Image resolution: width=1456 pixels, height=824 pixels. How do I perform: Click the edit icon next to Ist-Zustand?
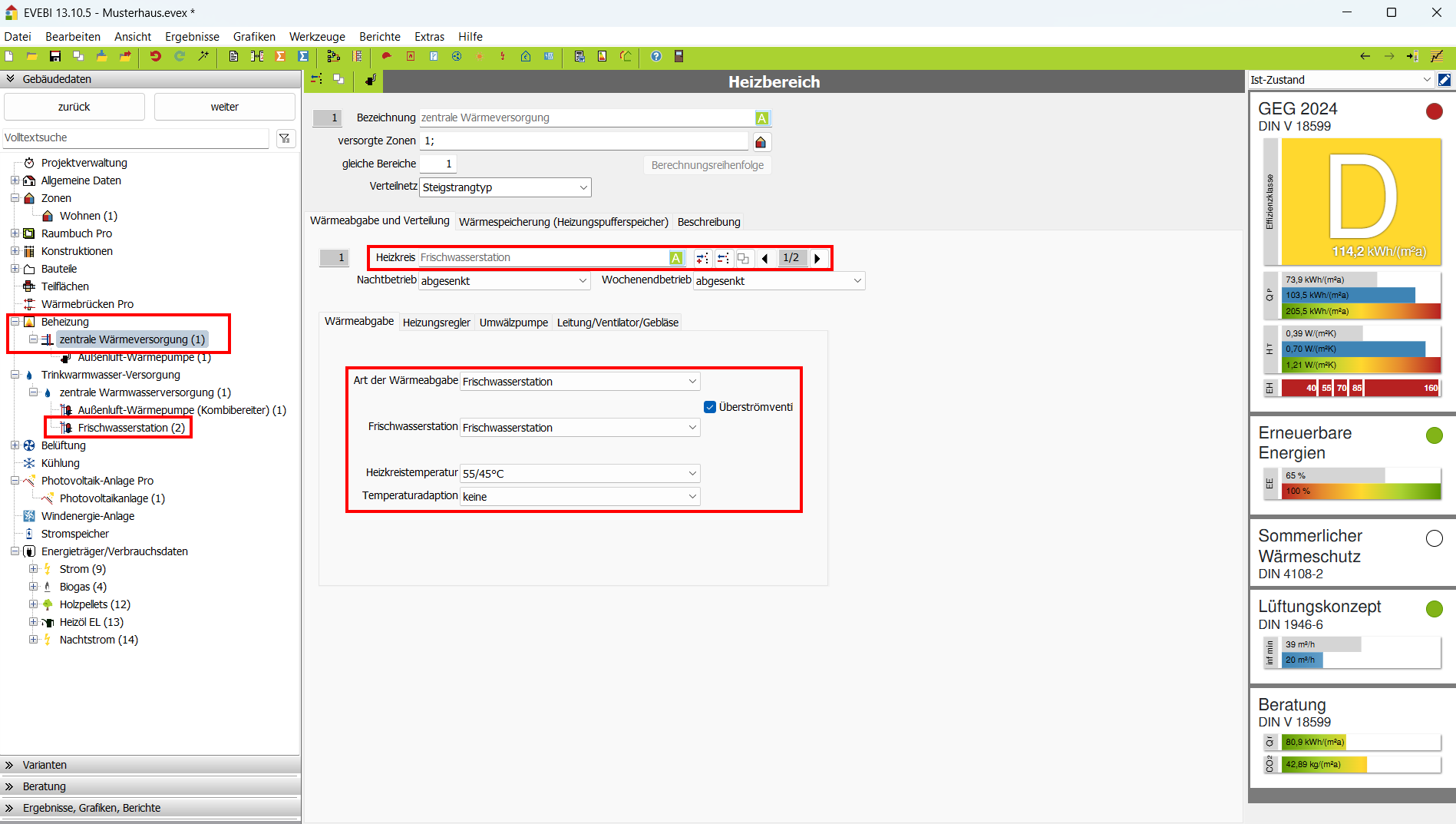(x=1444, y=80)
